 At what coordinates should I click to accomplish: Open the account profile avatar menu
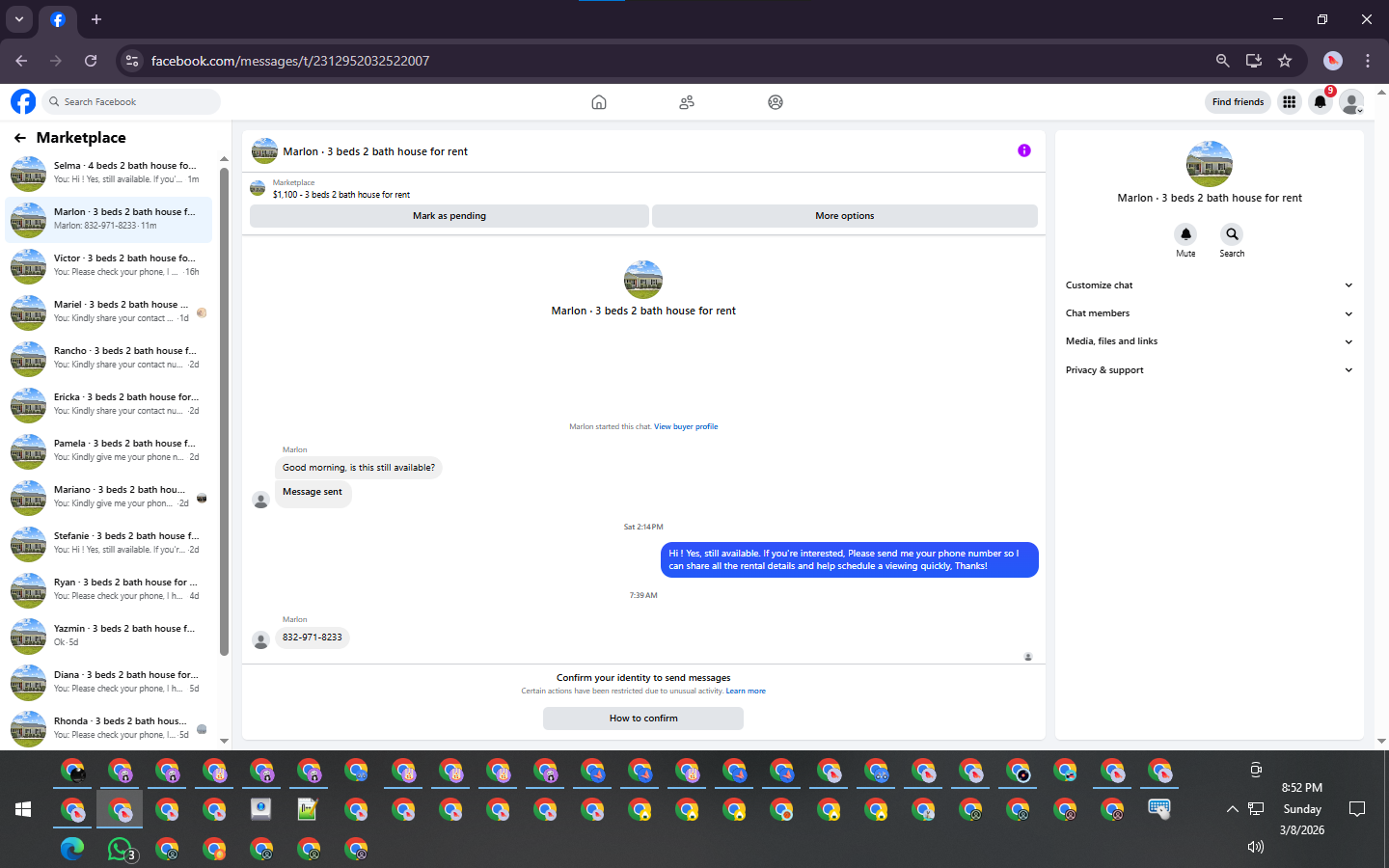point(1352,101)
